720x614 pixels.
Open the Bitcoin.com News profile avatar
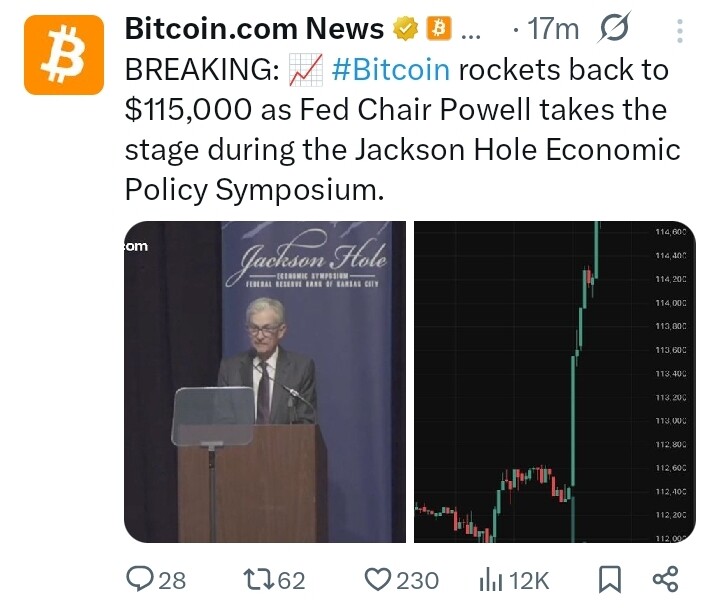pyautogui.click(x=64, y=55)
